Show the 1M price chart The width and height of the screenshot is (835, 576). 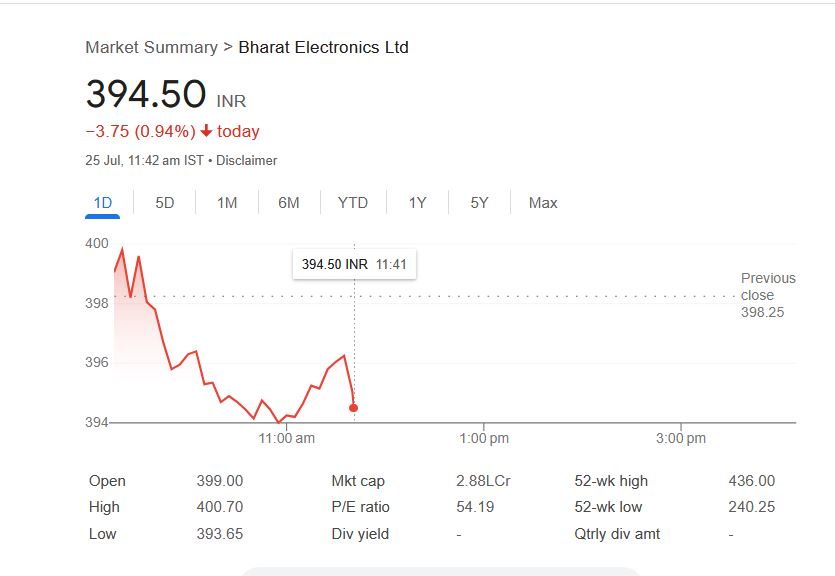point(227,203)
